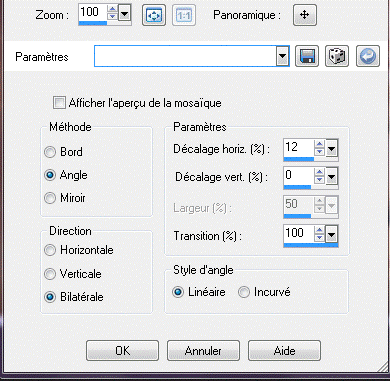Screen dimensions: 390x381
Task: Enable Afficher l'aperçu de la mosaïque checkbox
Action: coord(59,103)
